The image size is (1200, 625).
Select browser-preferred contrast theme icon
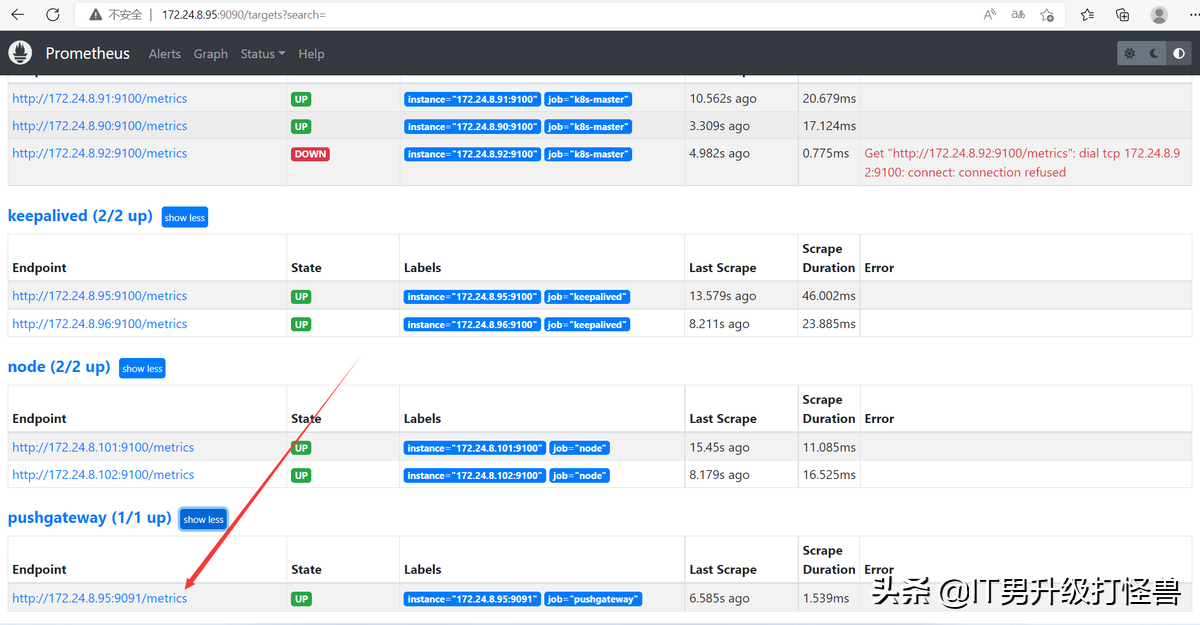pos(1180,54)
